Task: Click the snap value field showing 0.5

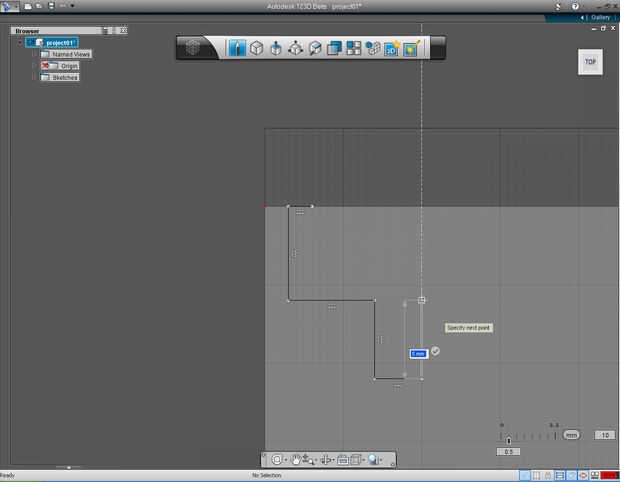Action: (508, 452)
